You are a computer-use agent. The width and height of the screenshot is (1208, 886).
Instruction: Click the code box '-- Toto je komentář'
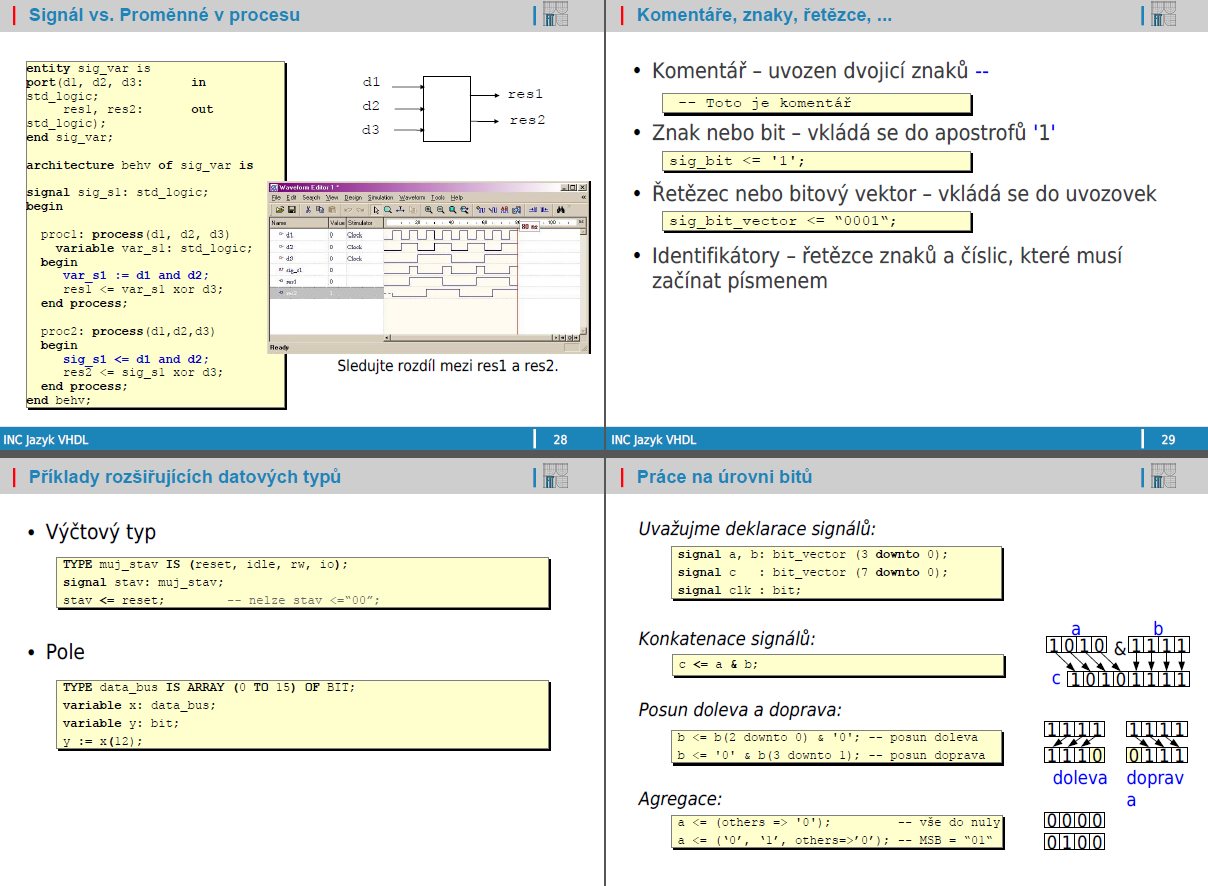pyautogui.click(x=817, y=104)
